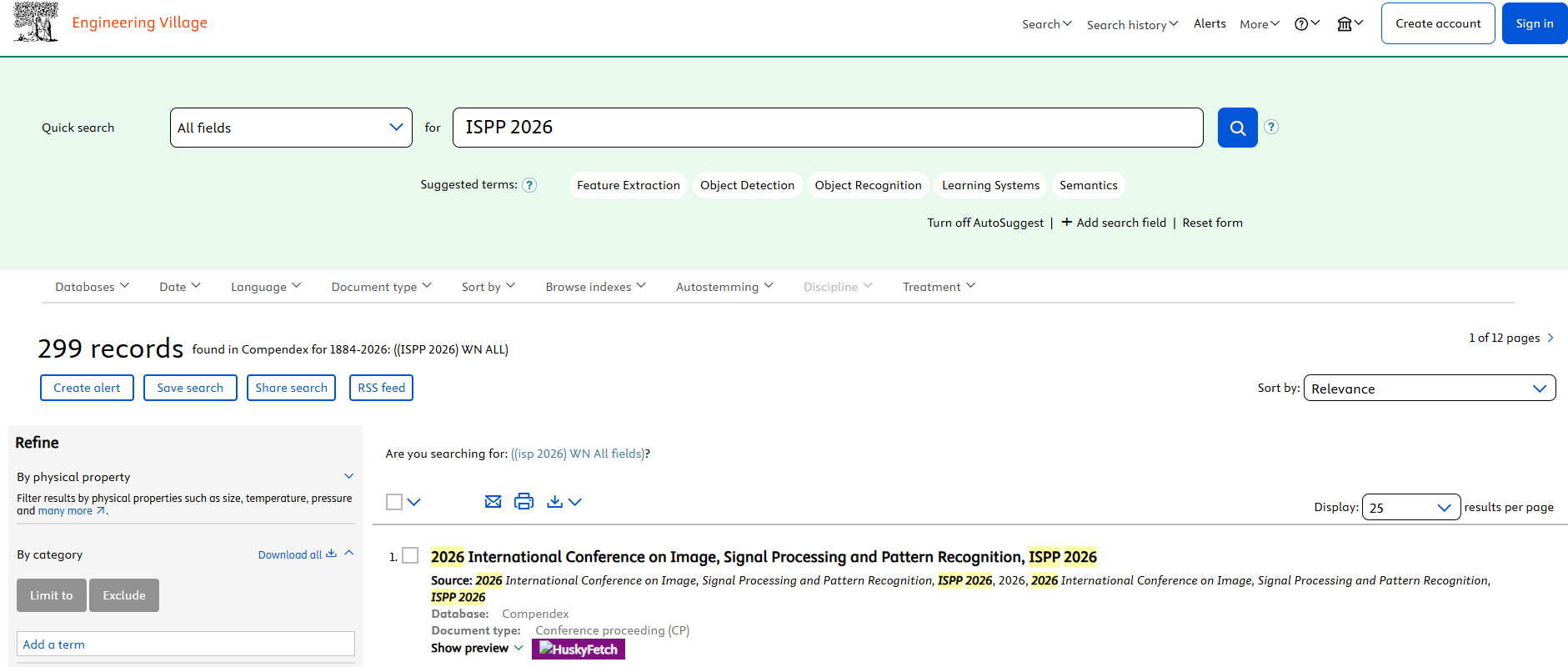
Task: Expand select-all options chevron
Action: 414,502
